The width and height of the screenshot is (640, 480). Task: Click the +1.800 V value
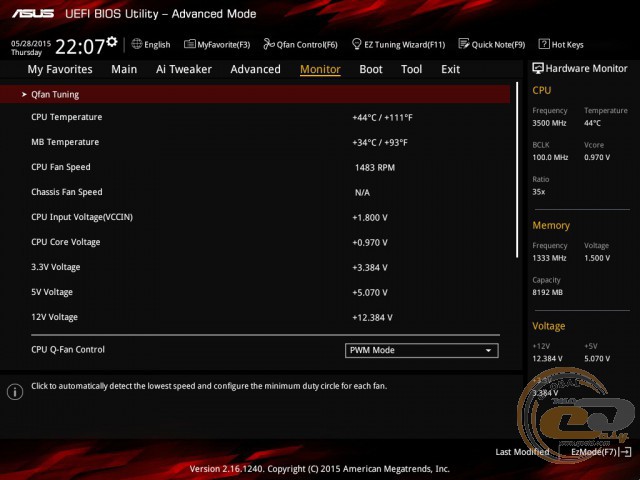370,218
